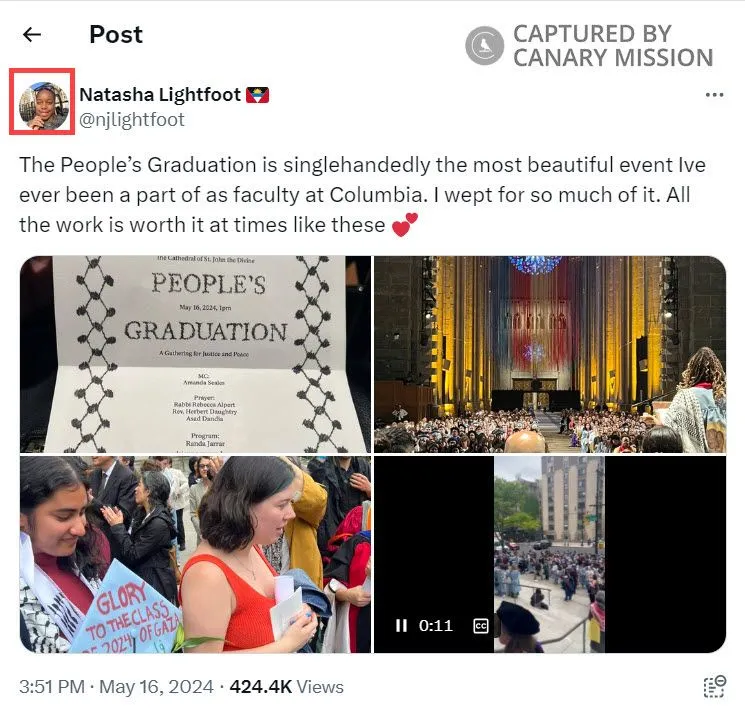
Task: Click the 0:11 video time indicator
Action: [x=436, y=625]
